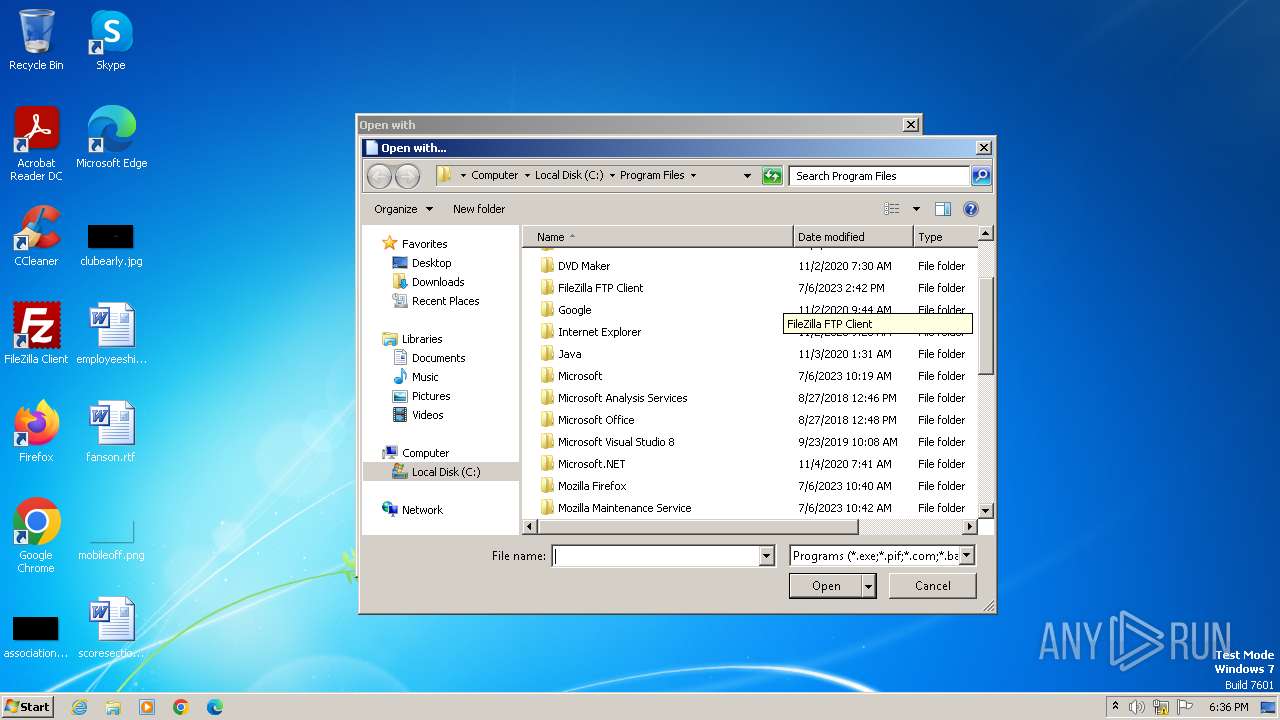The height and width of the screenshot is (720, 1280).
Task: Open Edge from the taskbar
Action: pos(215,707)
